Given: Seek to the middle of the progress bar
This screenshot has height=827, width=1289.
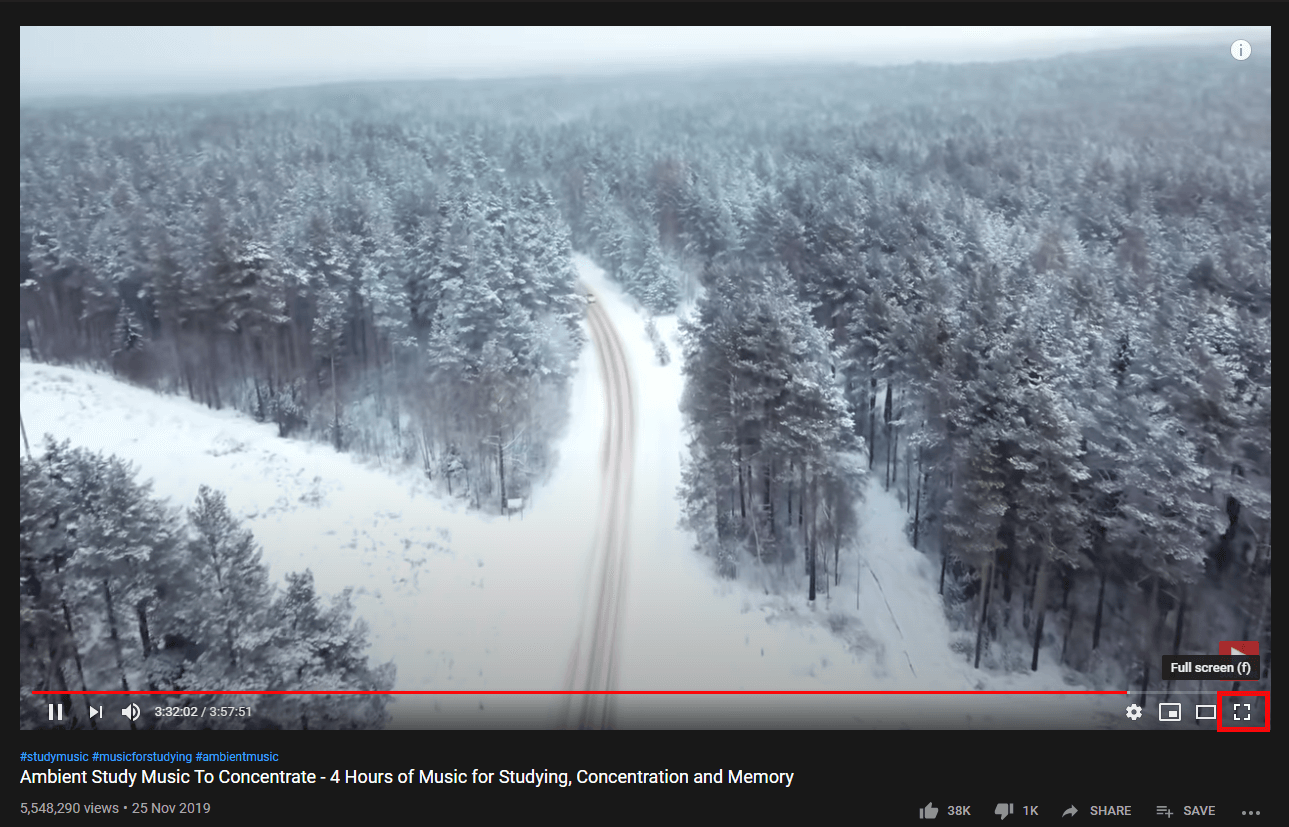Looking at the screenshot, I should click(645, 691).
